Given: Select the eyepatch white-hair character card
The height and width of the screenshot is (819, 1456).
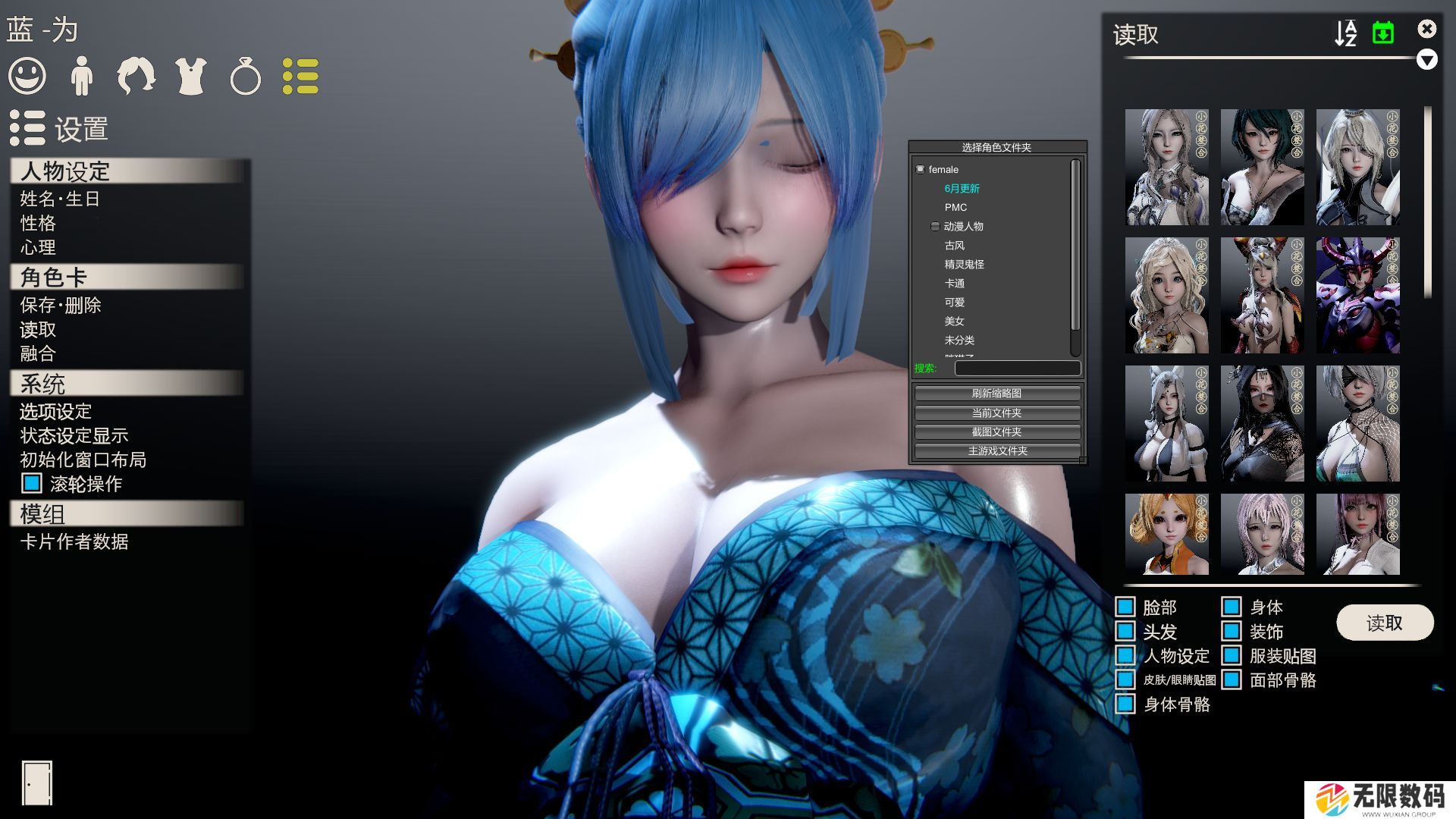Looking at the screenshot, I should pyautogui.click(x=1358, y=423).
